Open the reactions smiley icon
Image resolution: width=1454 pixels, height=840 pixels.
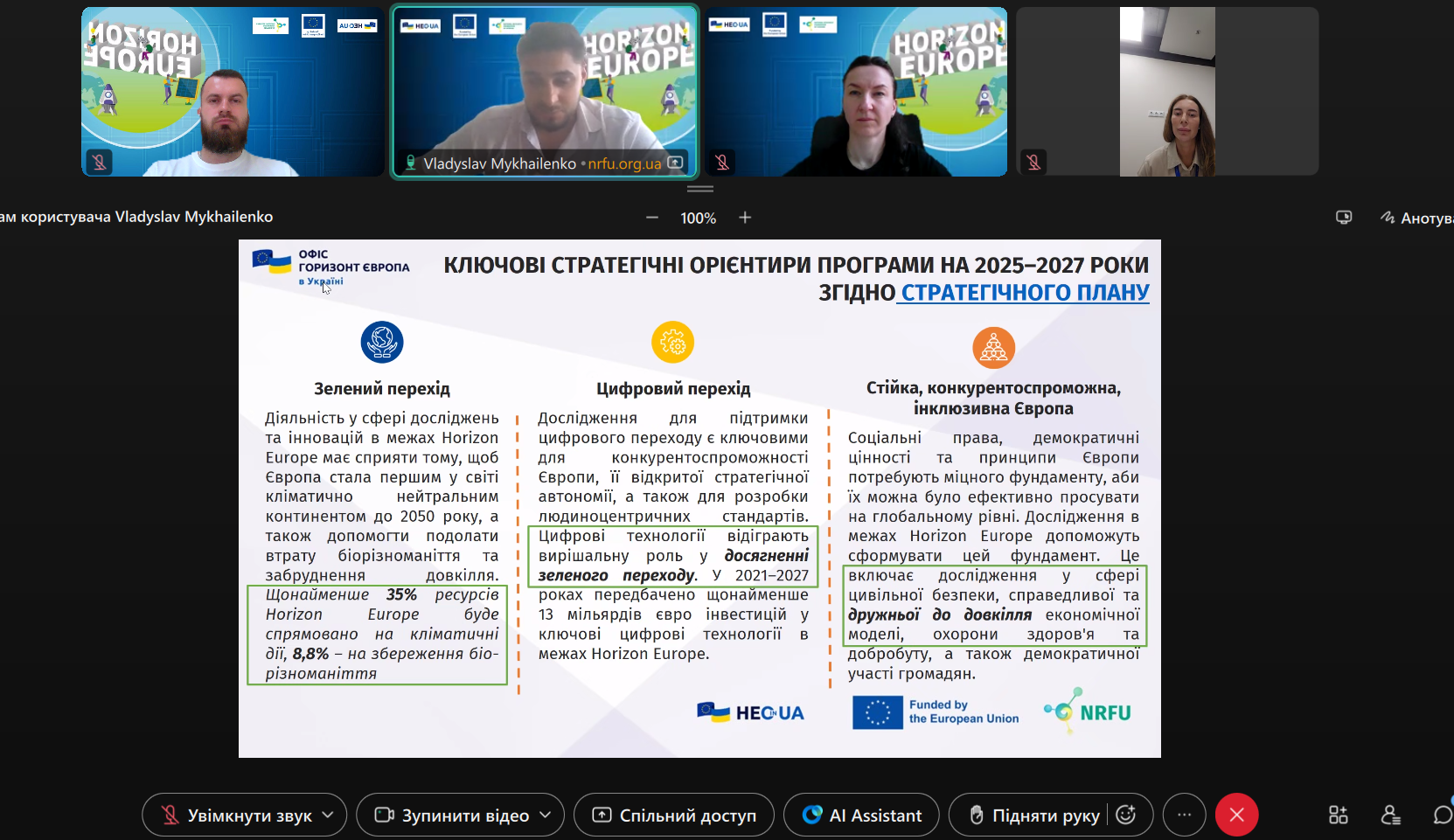tap(1126, 815)
